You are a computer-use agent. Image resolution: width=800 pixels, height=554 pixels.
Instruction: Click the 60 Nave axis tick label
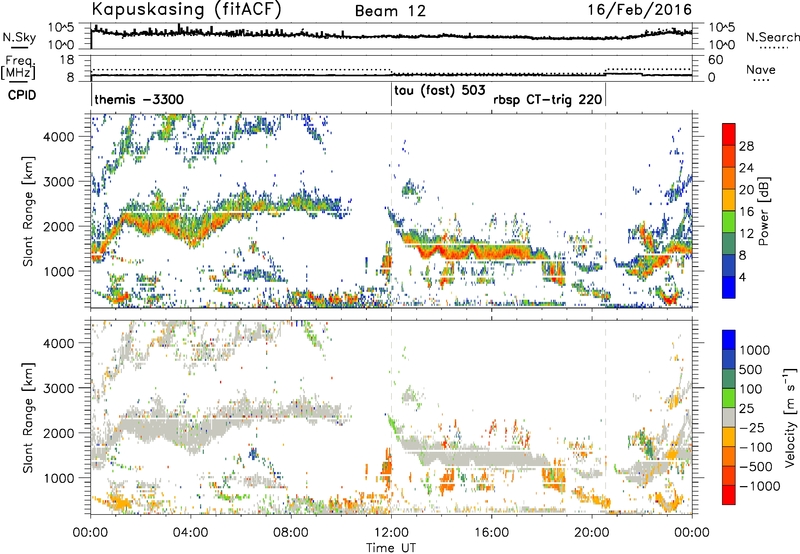coord(716,60)
